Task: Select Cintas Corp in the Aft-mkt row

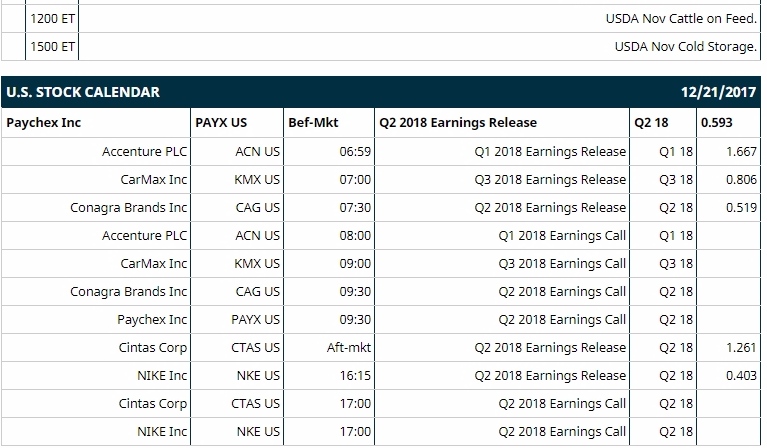Action: (x=153, y=347)
